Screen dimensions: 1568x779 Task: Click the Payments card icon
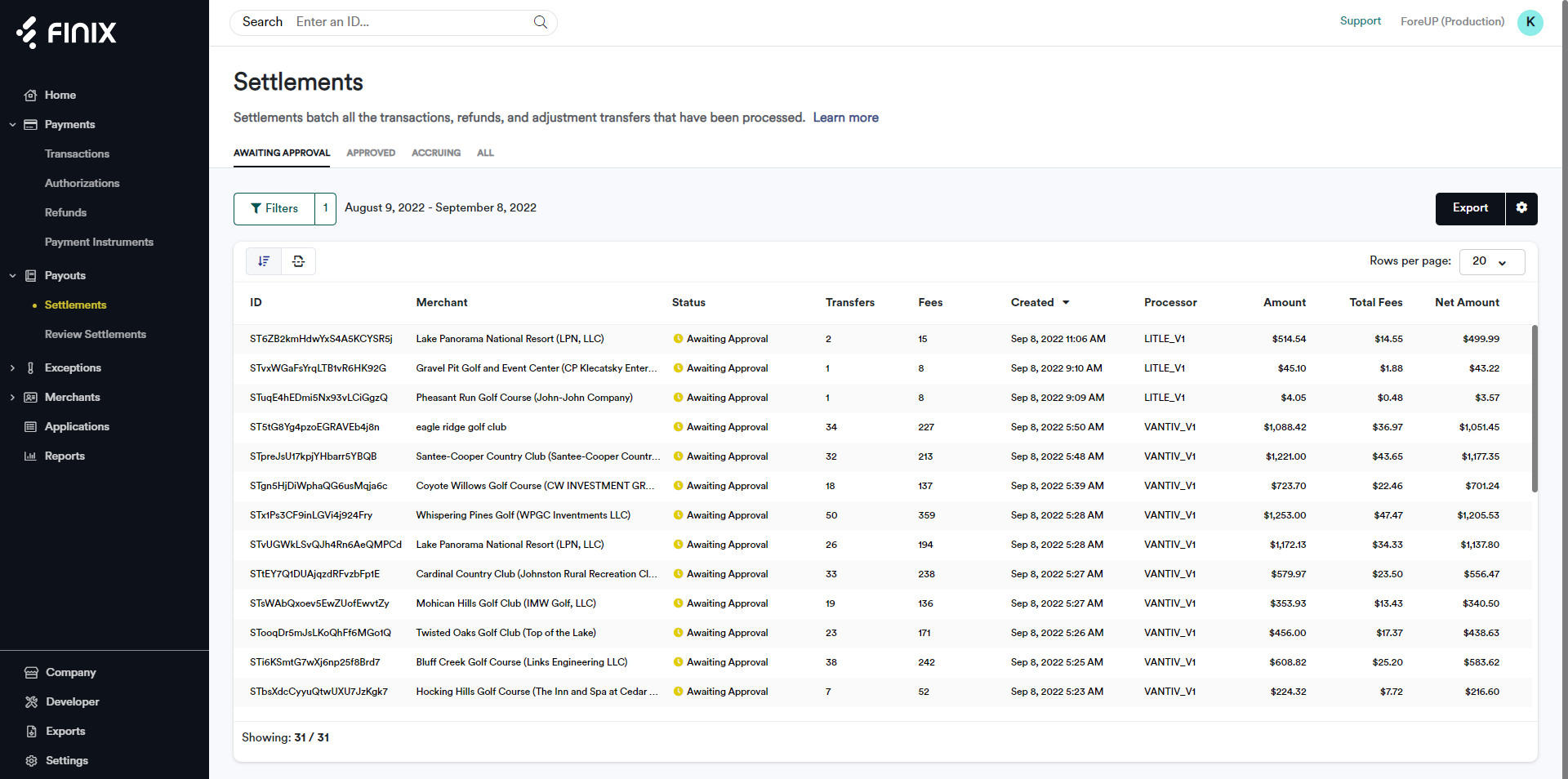click(x=31, y=125)
